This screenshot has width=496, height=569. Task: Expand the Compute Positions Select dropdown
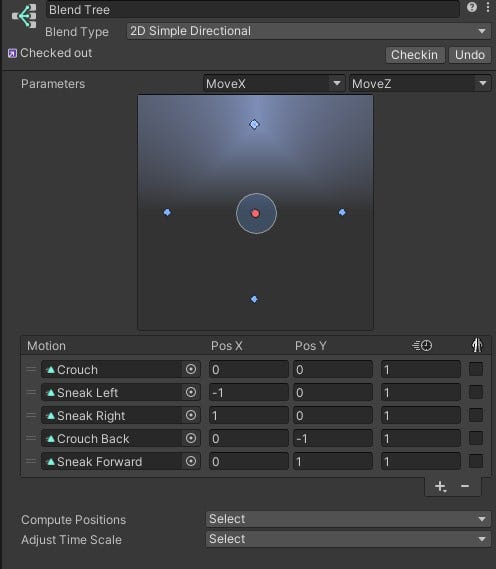348,519
